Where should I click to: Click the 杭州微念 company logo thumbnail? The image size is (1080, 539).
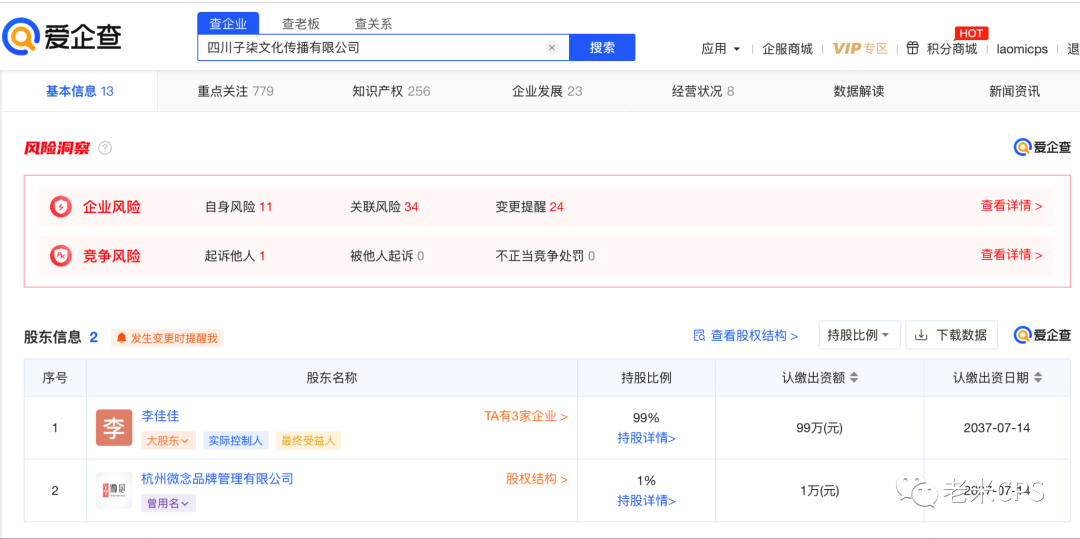(114, 491)
